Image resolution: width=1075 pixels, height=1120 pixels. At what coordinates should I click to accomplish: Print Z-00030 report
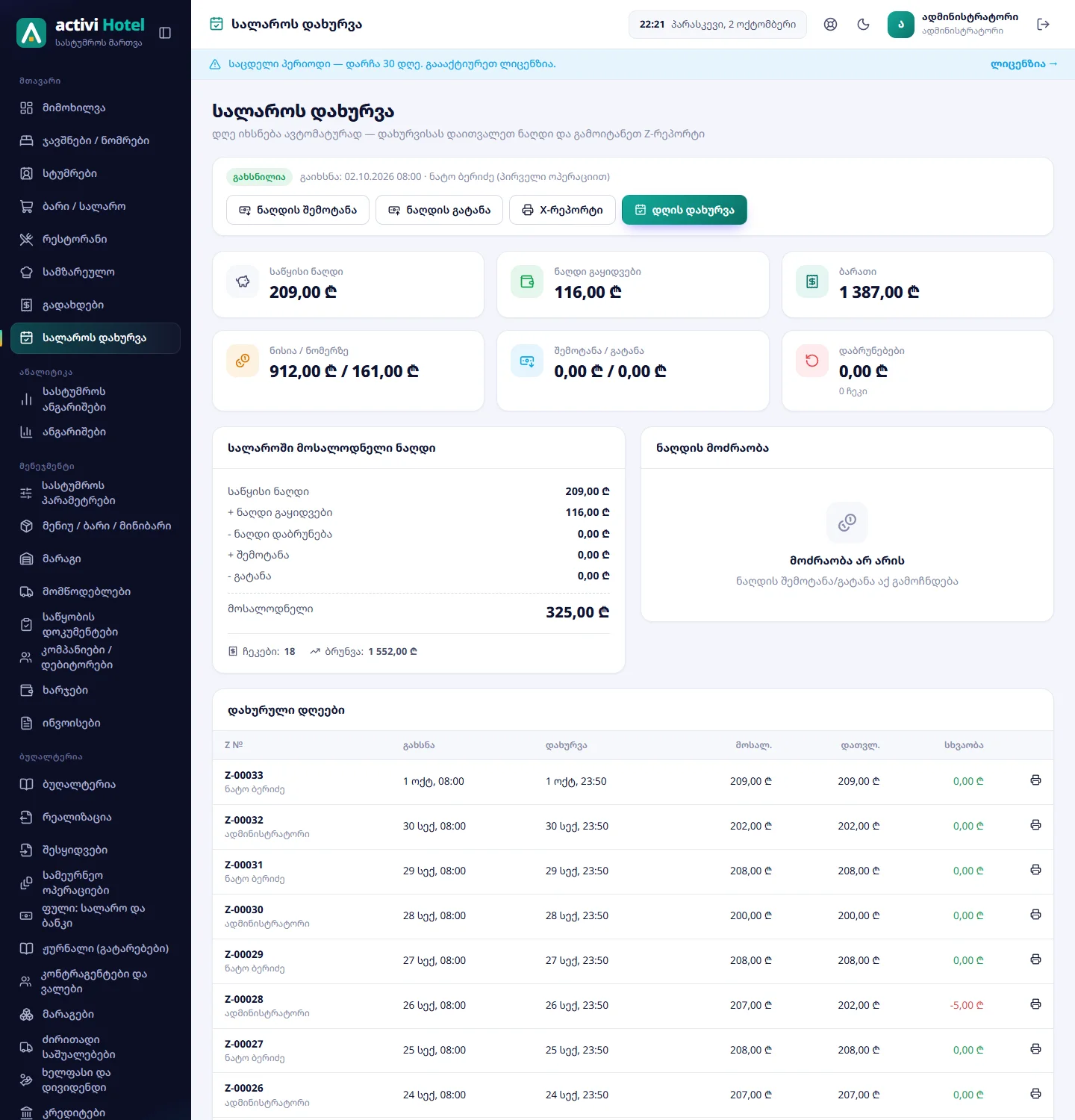click(x=1035, y=915)
